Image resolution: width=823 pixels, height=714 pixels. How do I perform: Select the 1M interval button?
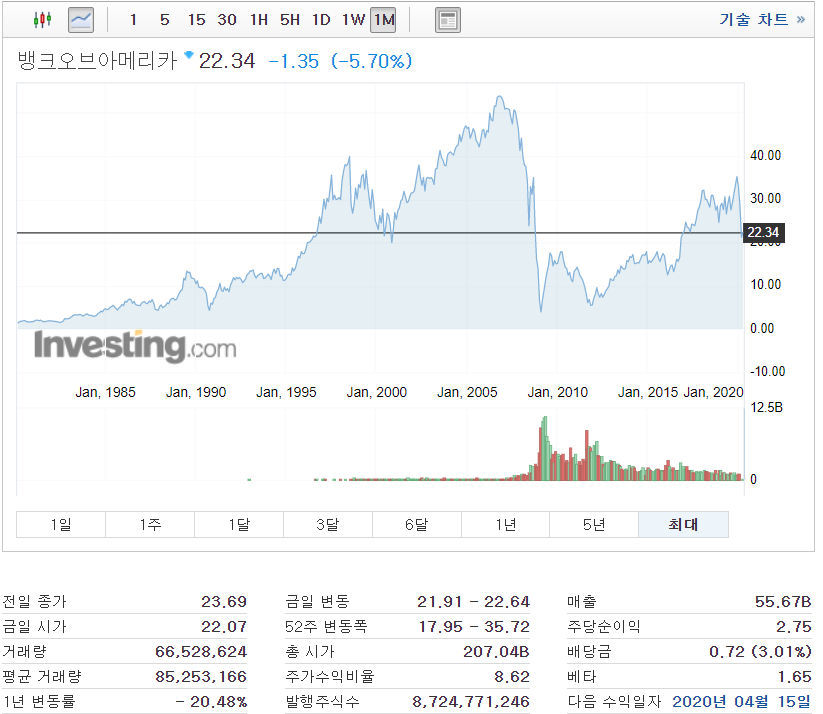(383, 20)
